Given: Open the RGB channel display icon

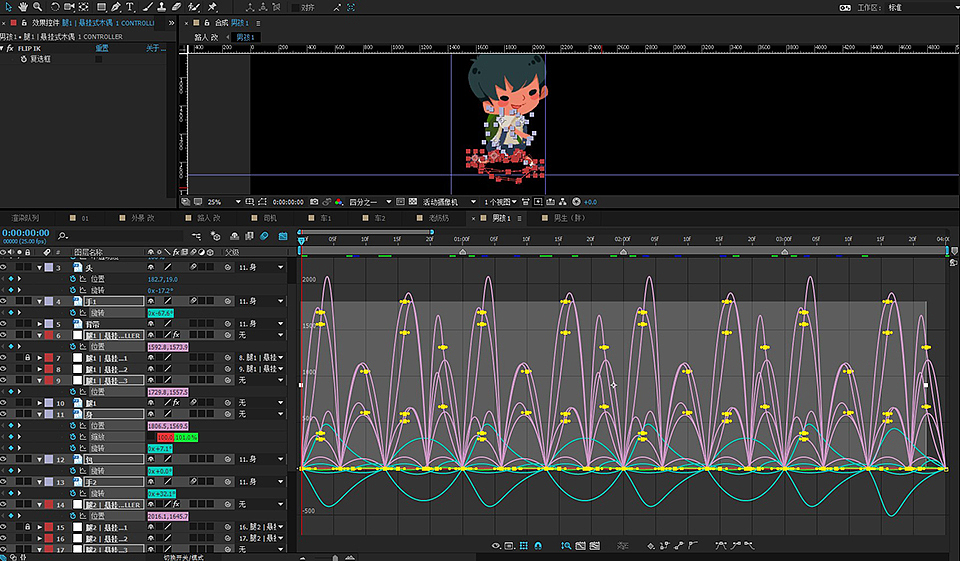Looking at the screenshot, I should (x=339, y=201).
